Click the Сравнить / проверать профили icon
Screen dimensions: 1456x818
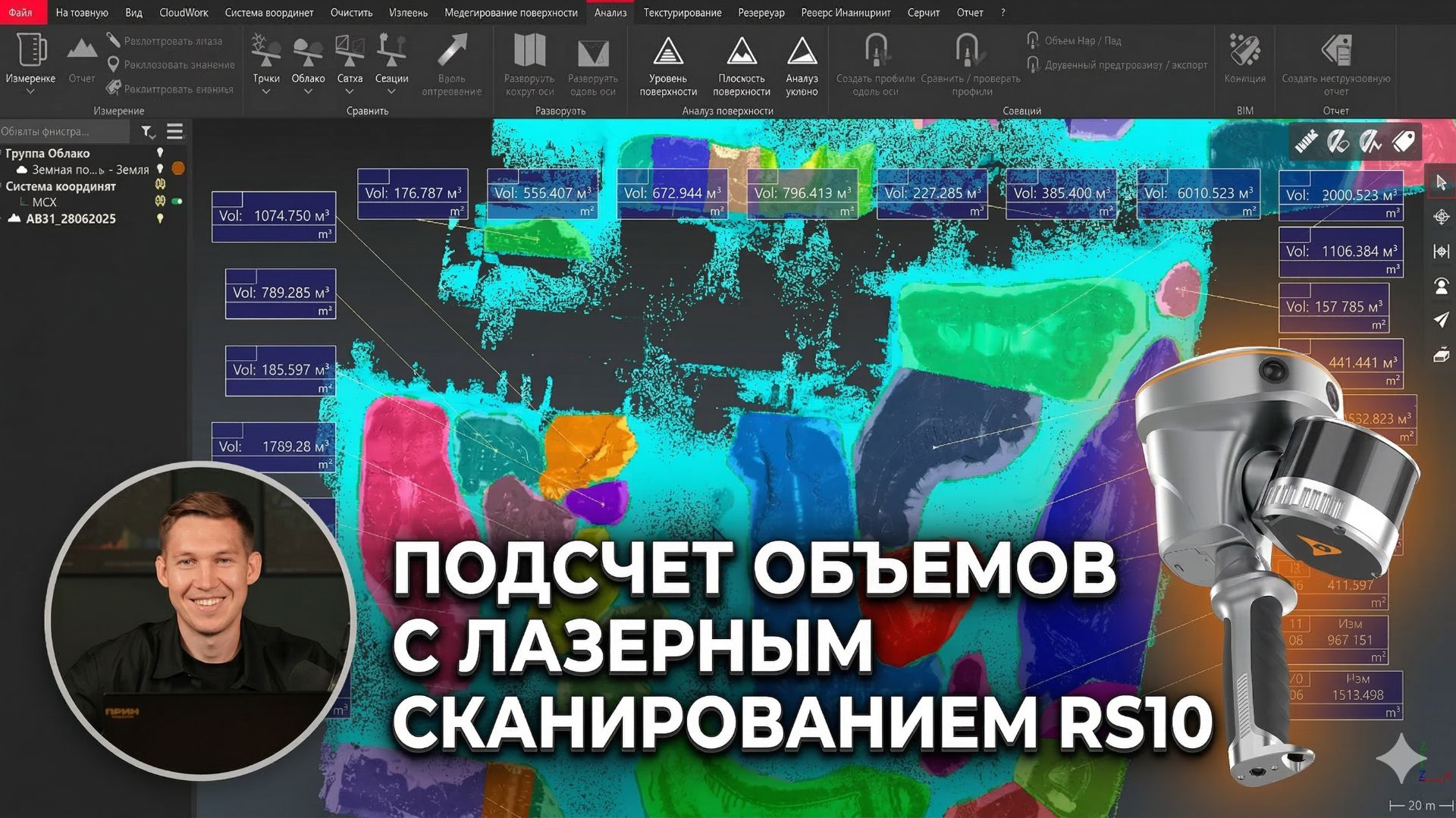coord(970,50)
